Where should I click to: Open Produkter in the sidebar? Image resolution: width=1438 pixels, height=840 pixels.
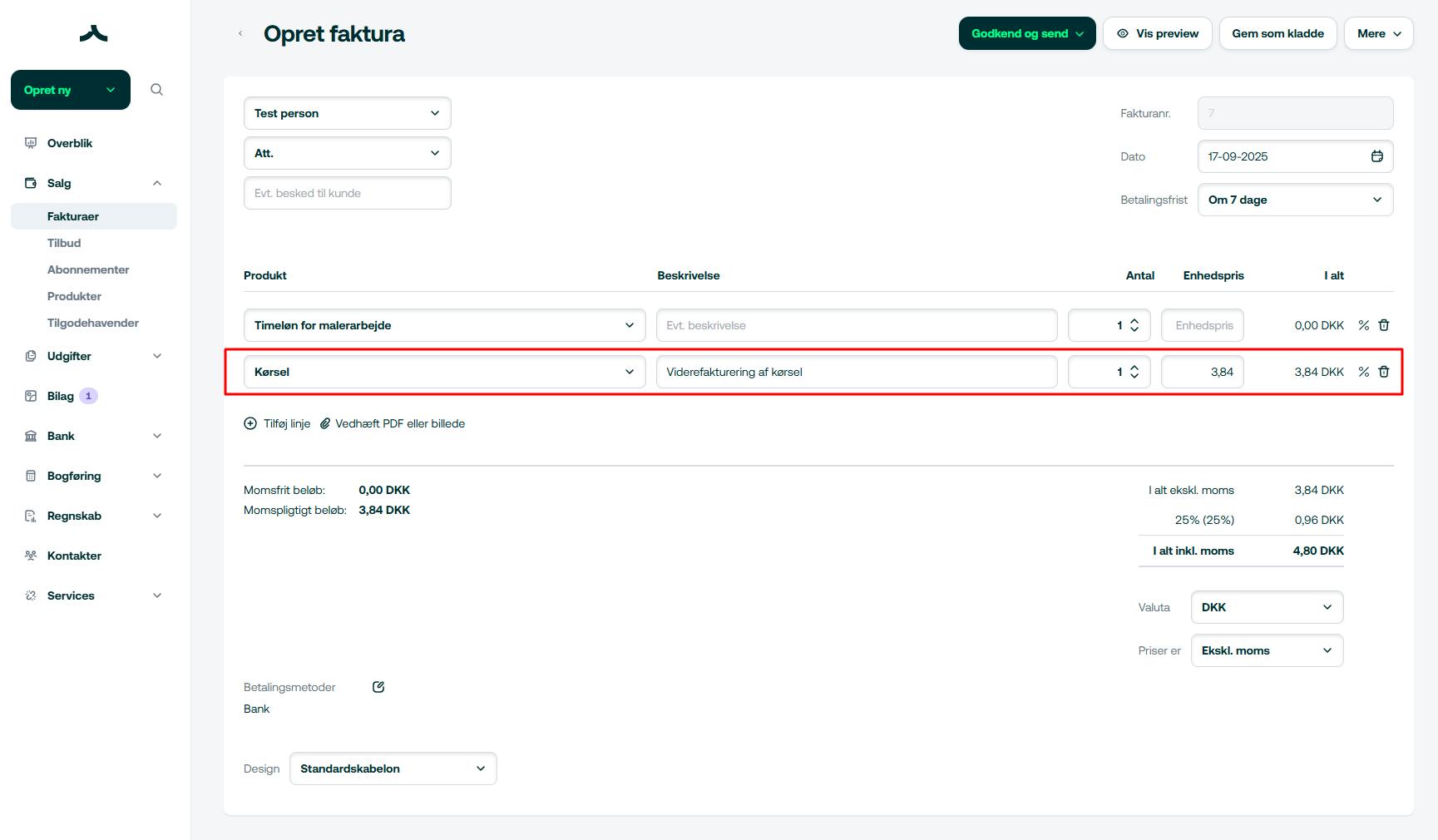(74, 296)
